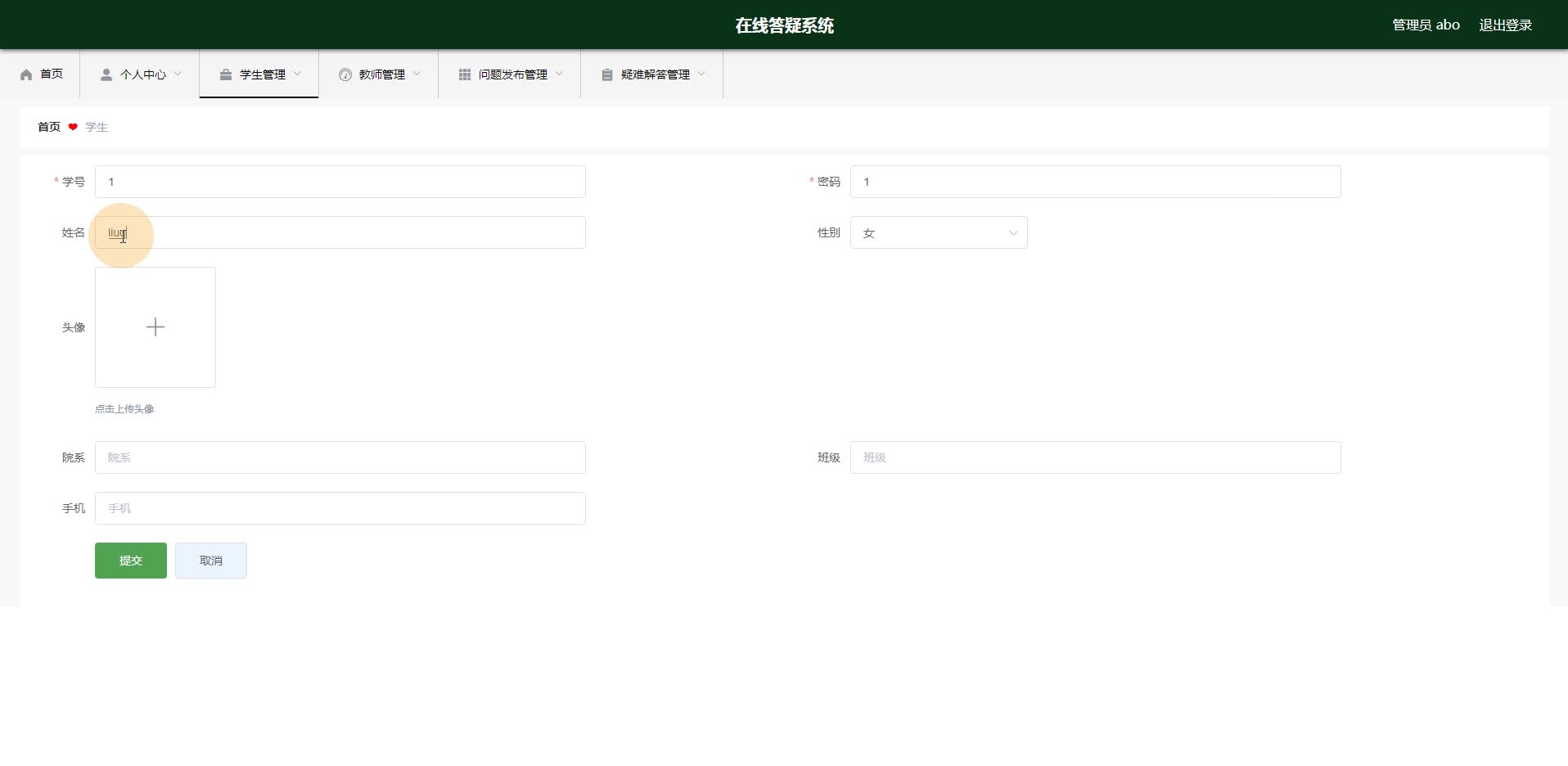Focus the 姓名 input field
The width and height of the screenshot is (1568, 766).
tap(340, 232)
